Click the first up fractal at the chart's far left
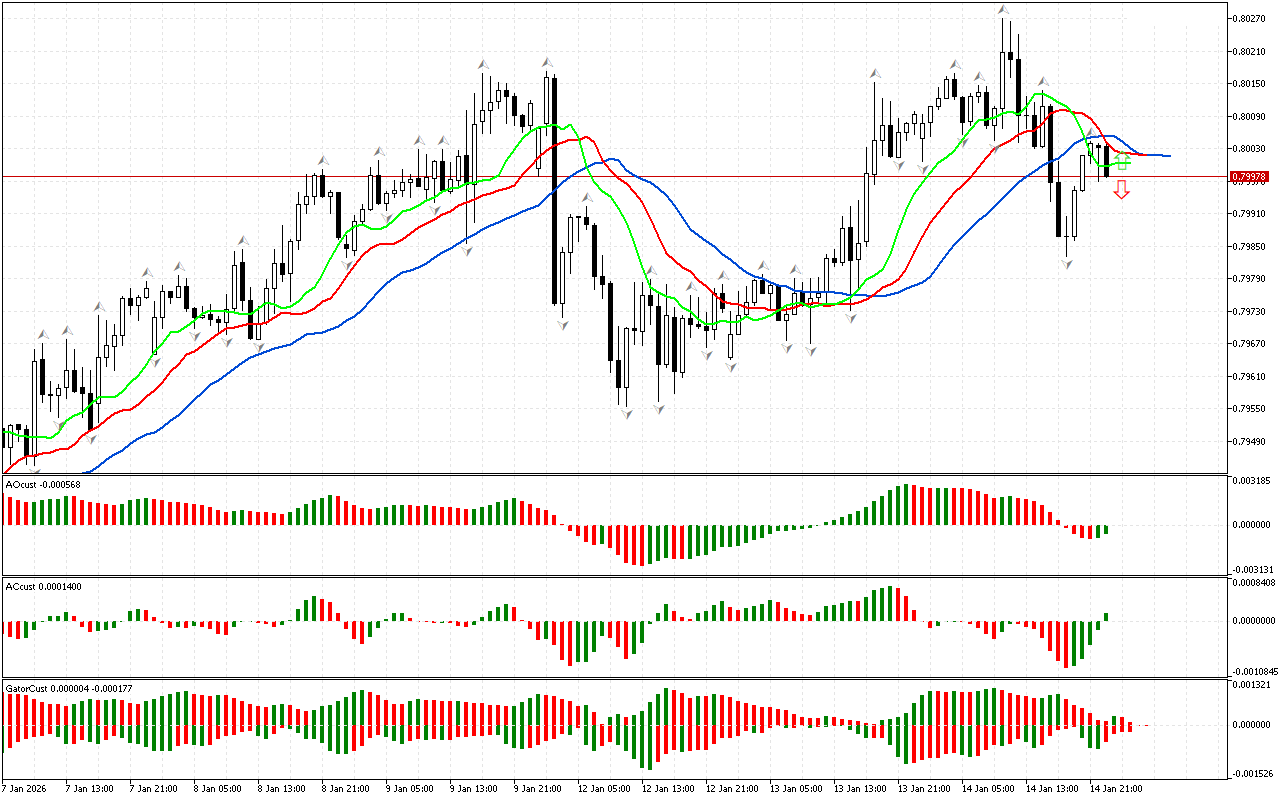Viewport: 1280px width, 800px height. click(42, 334)
